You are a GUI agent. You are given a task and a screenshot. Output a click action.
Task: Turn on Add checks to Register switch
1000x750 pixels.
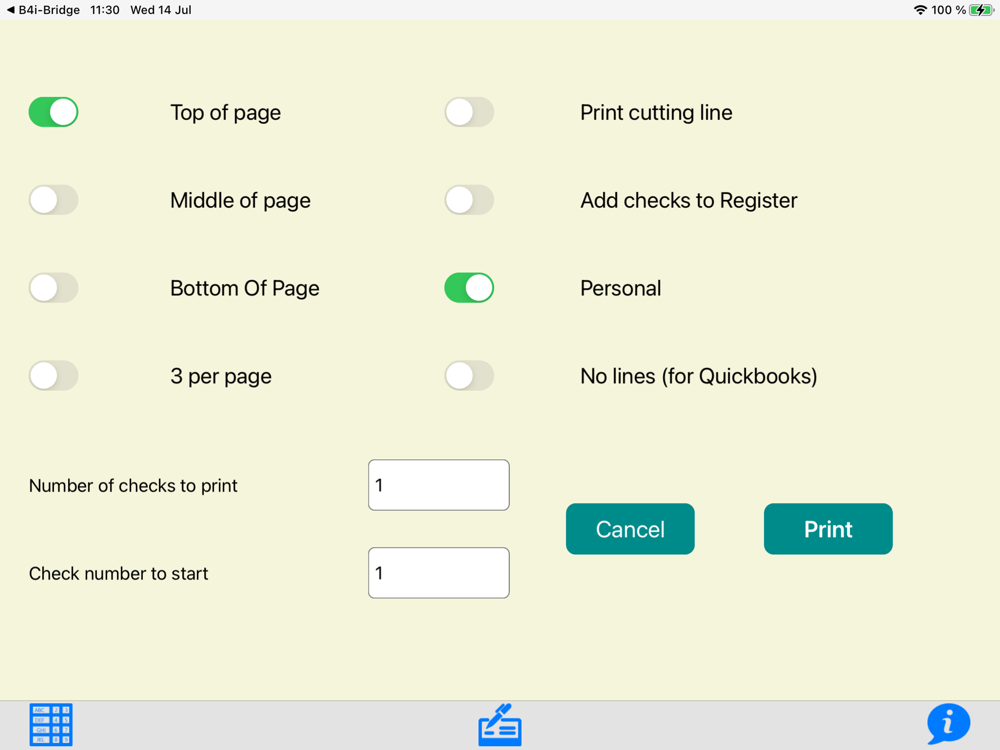tap(469, 200)
